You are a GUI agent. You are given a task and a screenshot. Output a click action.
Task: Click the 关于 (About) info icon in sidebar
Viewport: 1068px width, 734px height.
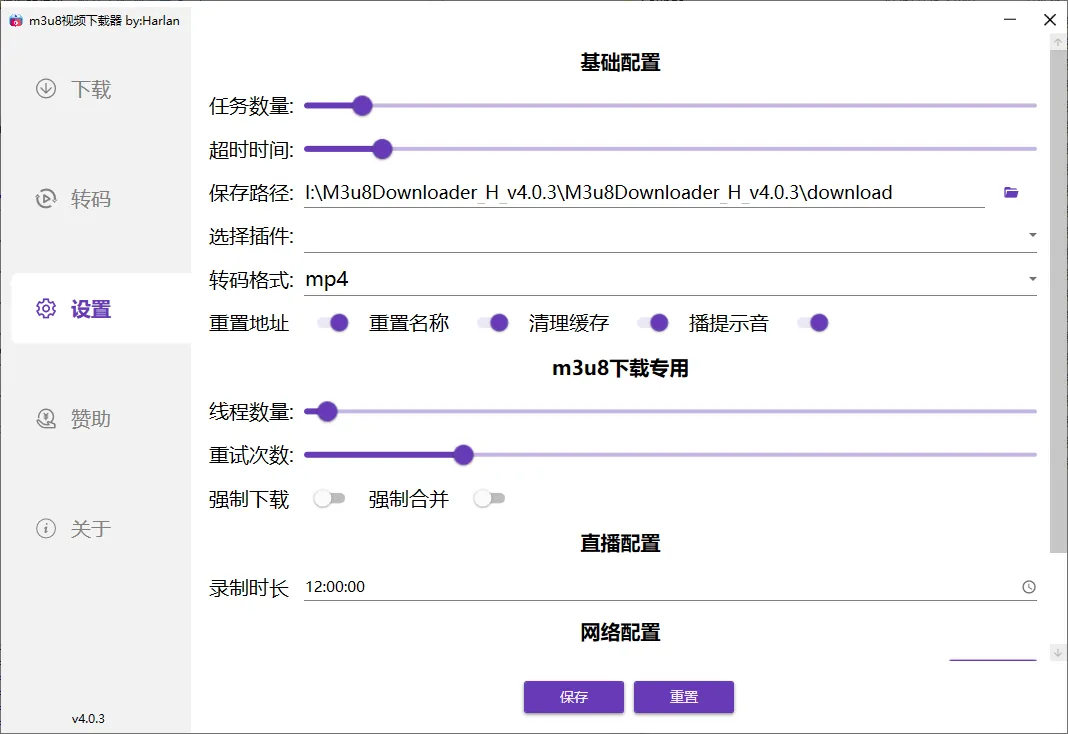pyautogui.click(x=45, y=528)
